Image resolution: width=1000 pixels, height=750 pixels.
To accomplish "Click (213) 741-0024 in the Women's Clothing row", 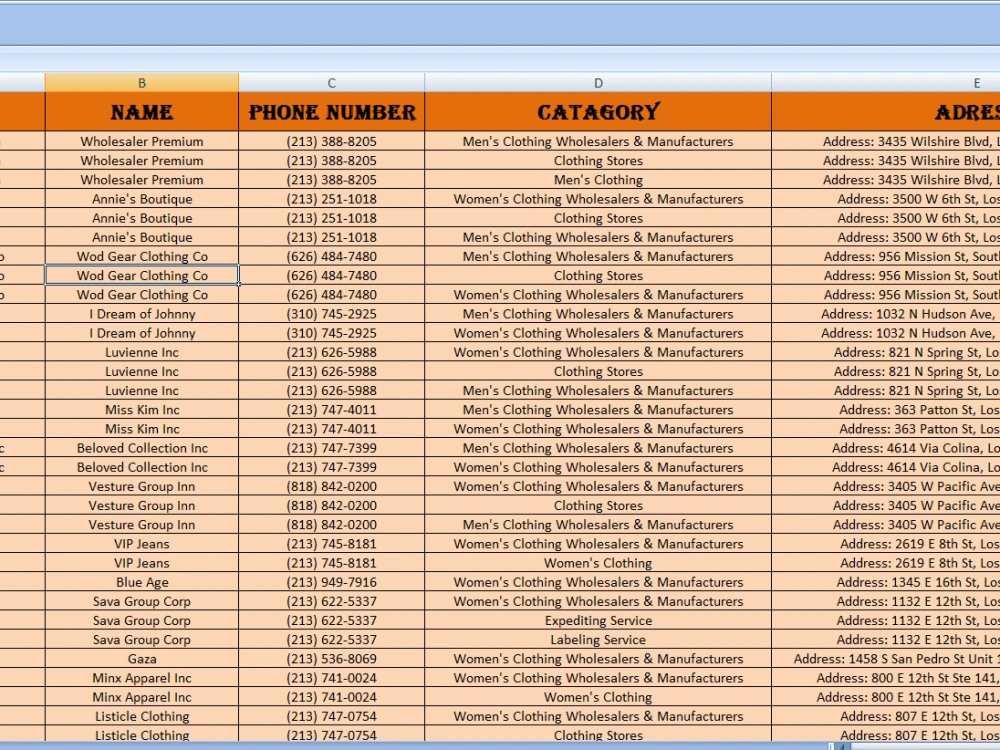I will tap(332, 697).
